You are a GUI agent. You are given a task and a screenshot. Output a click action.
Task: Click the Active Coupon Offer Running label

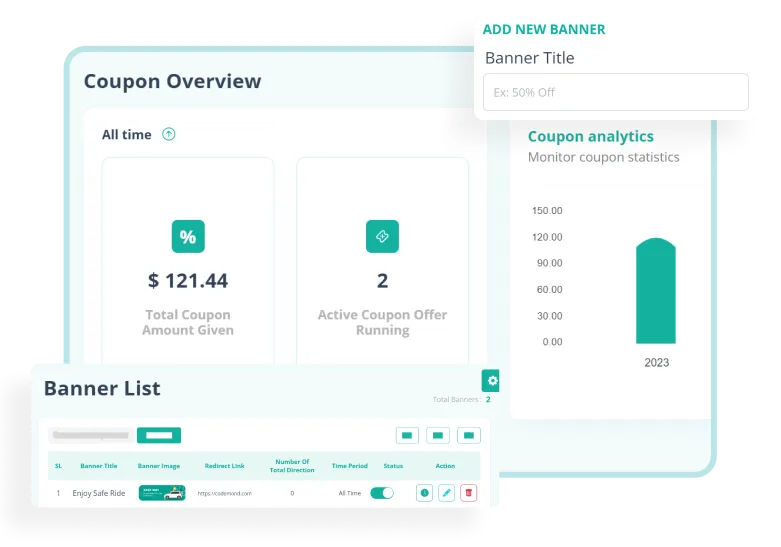pos(383,322)
